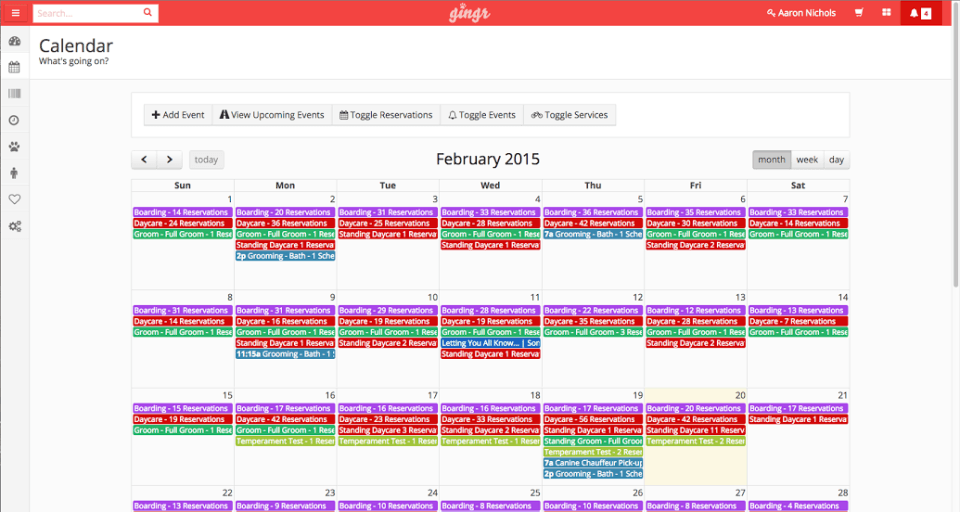Viewport: 960px width, 512px height.
Task: Open the paw print sidebar icon
Action: point(15,147)
